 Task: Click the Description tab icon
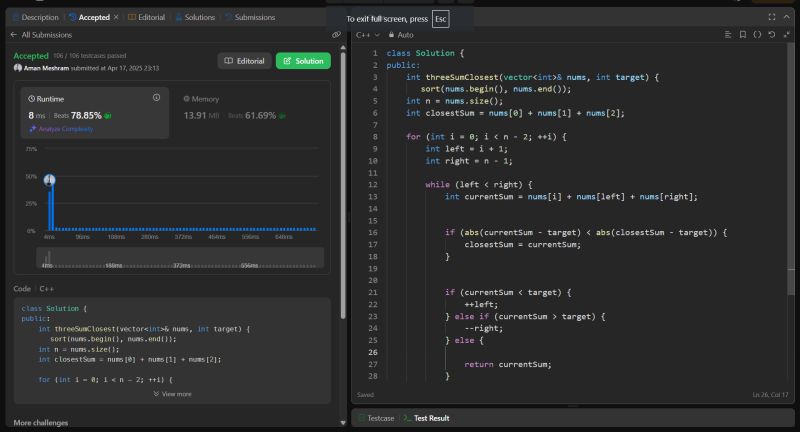15,17
